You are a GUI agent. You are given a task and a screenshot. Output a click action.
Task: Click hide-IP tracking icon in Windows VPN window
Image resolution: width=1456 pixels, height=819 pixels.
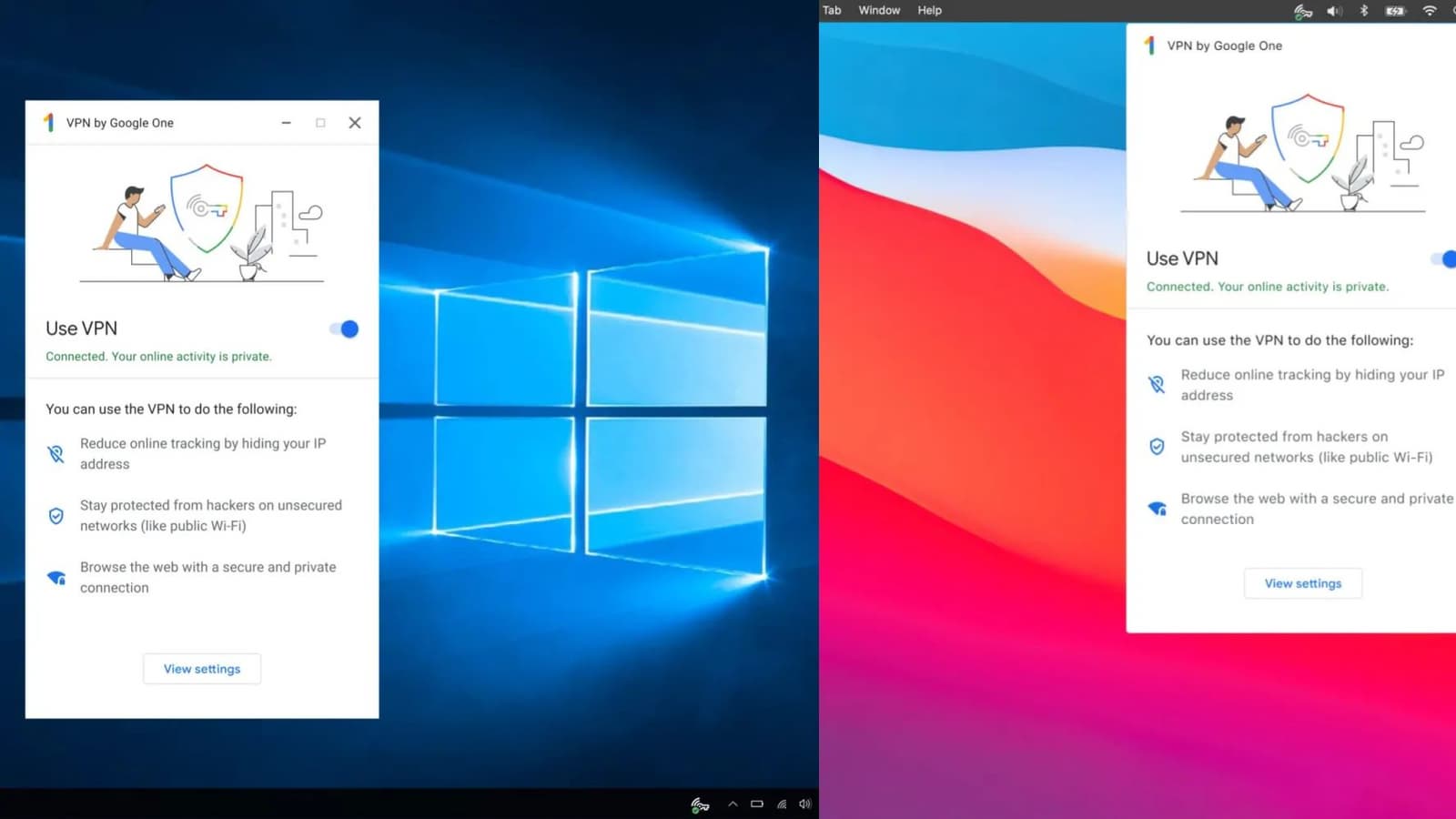pos(56,453)
